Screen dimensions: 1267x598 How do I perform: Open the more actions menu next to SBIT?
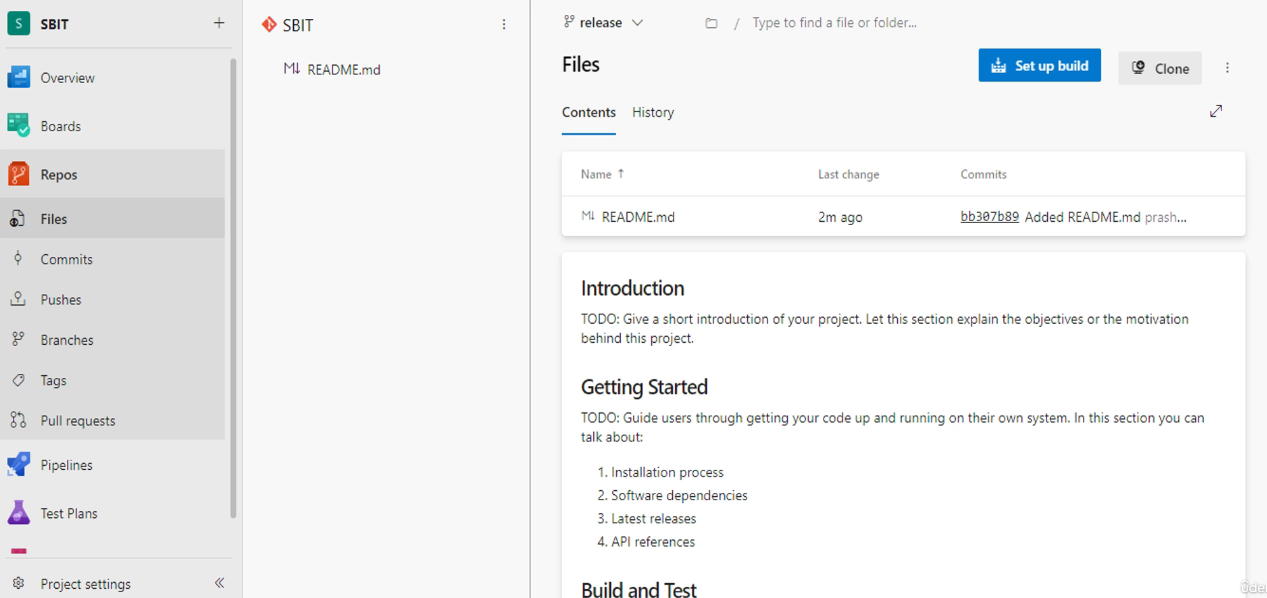point(504,24)
